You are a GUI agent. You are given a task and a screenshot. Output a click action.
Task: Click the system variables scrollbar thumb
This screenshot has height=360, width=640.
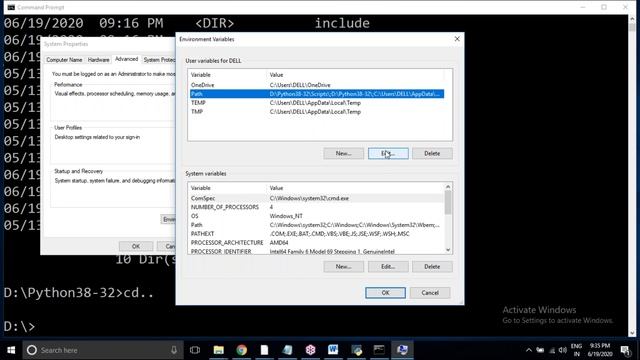448,203
